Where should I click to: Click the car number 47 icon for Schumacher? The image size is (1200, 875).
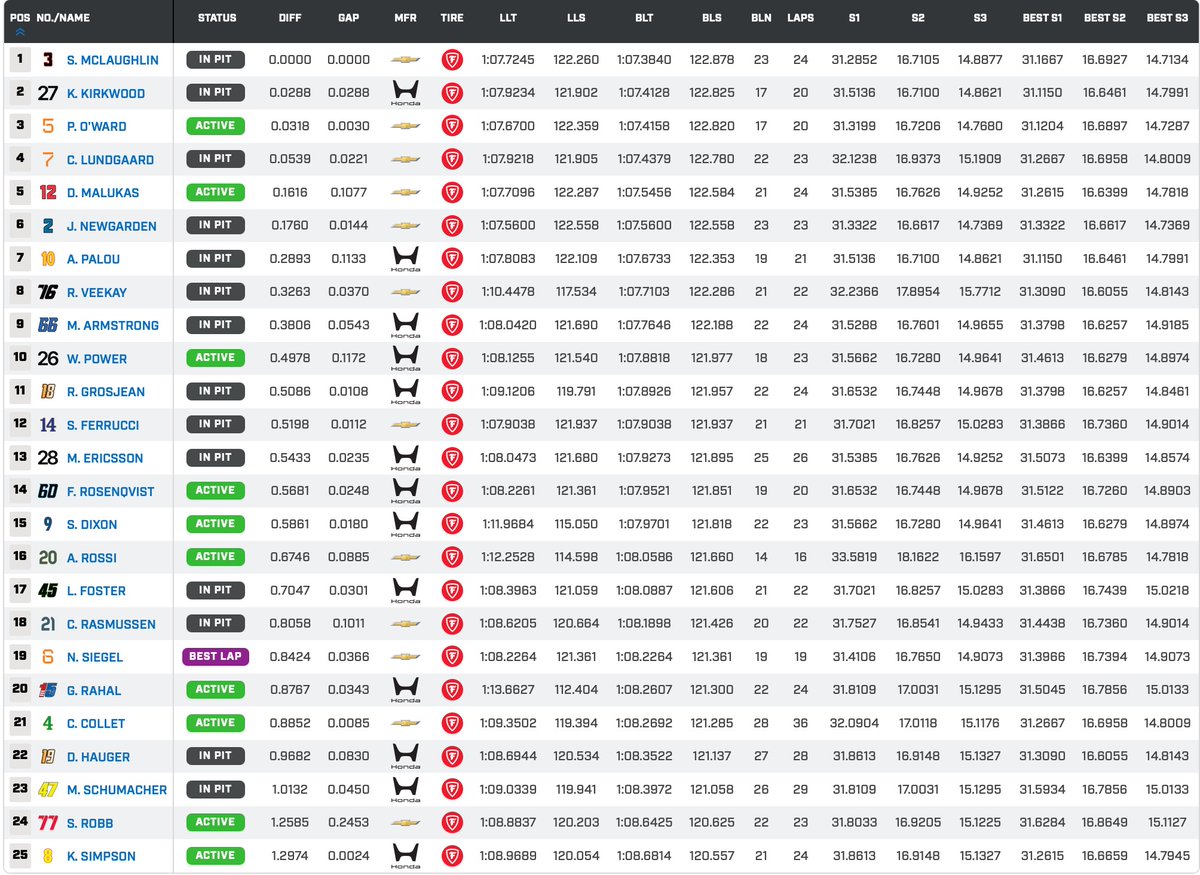tap(48, 790)
